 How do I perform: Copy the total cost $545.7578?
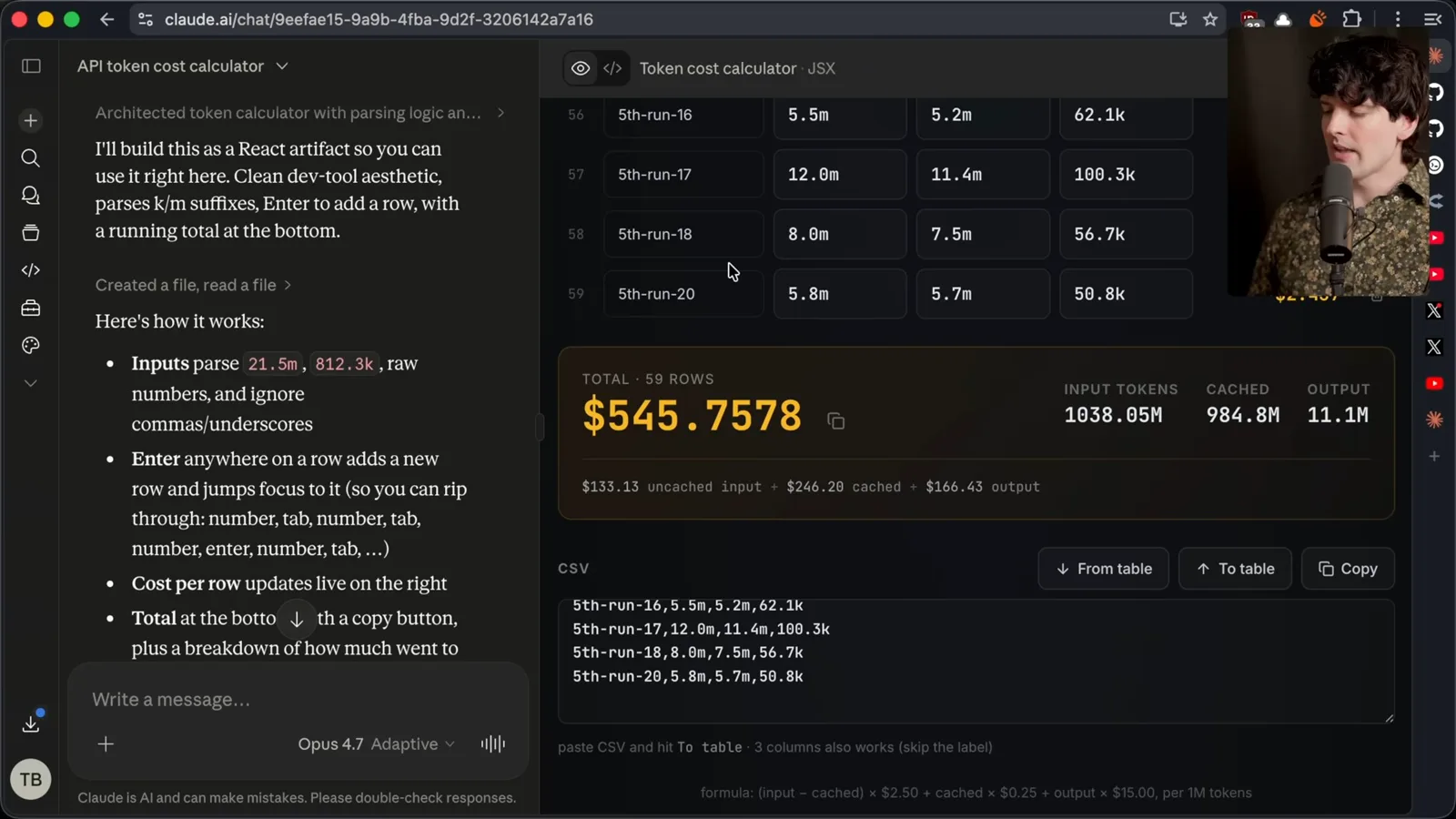835,420
